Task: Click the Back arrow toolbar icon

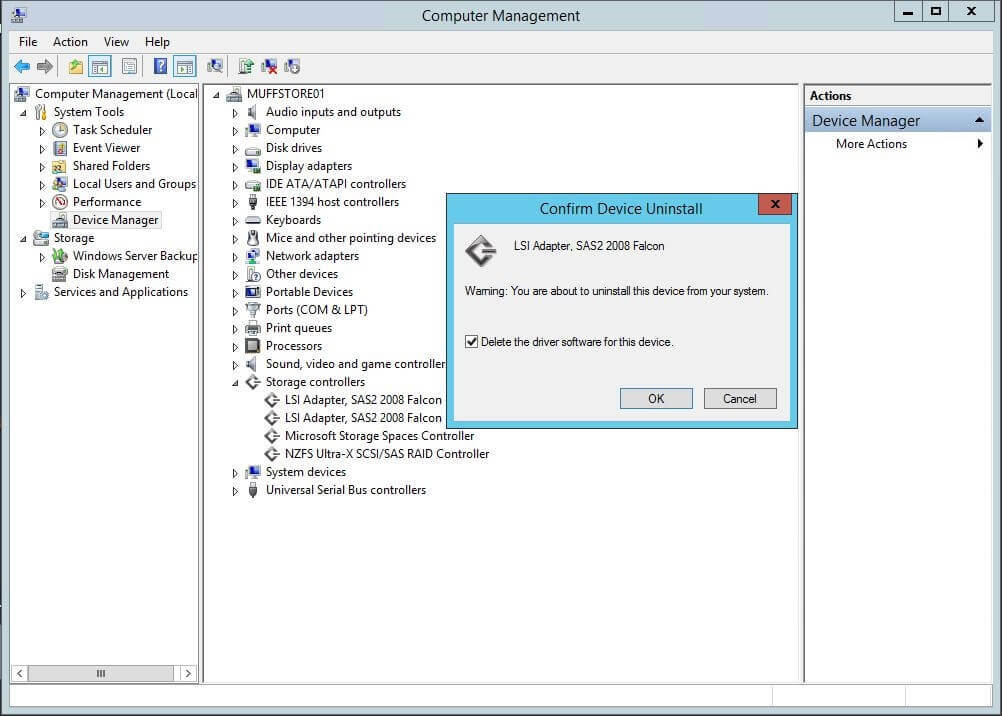Action: (22, 67)
